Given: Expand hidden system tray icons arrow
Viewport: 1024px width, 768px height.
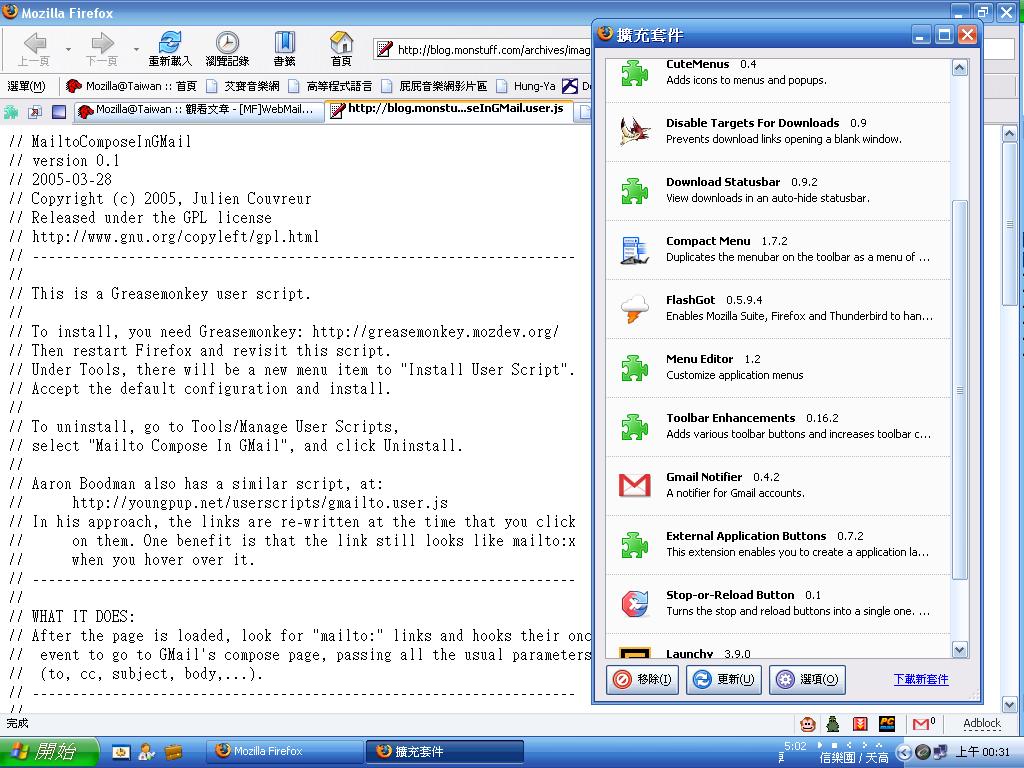Looking at the screenshot, I should [x=904, y=752].
